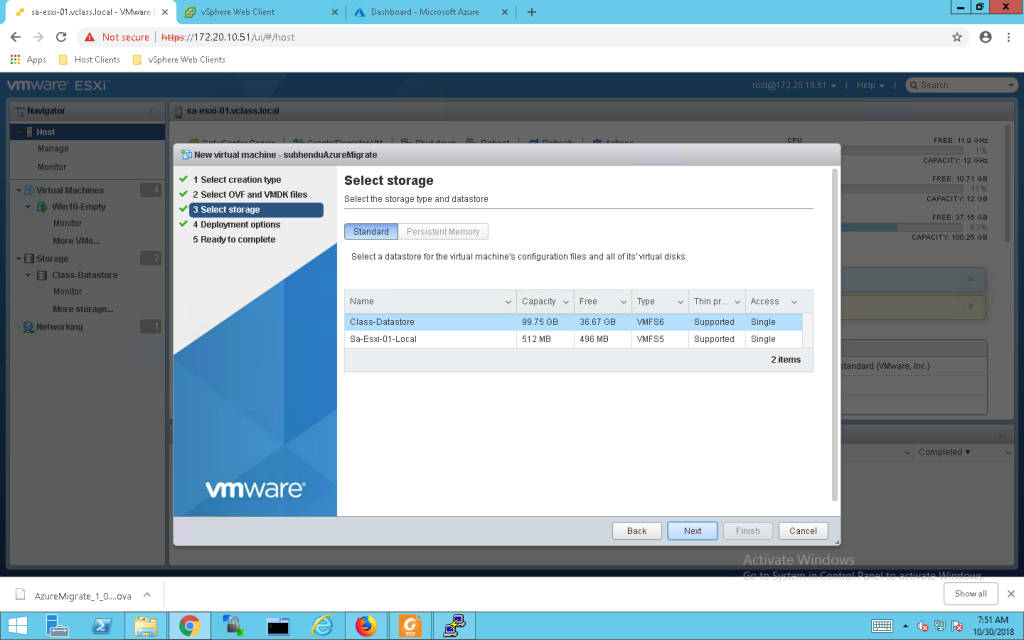Open the Command Prompt taskbar icon
The height and width of the screenshot is (640, 1024).
[278, 626]
